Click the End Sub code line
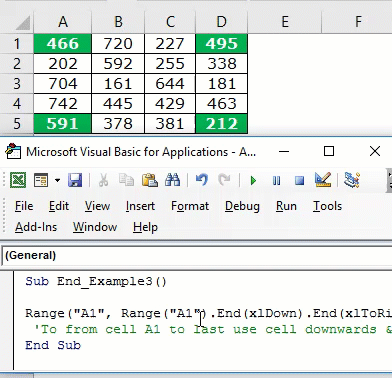The height and width of the screenshot is (378, 392). [53, 345]
